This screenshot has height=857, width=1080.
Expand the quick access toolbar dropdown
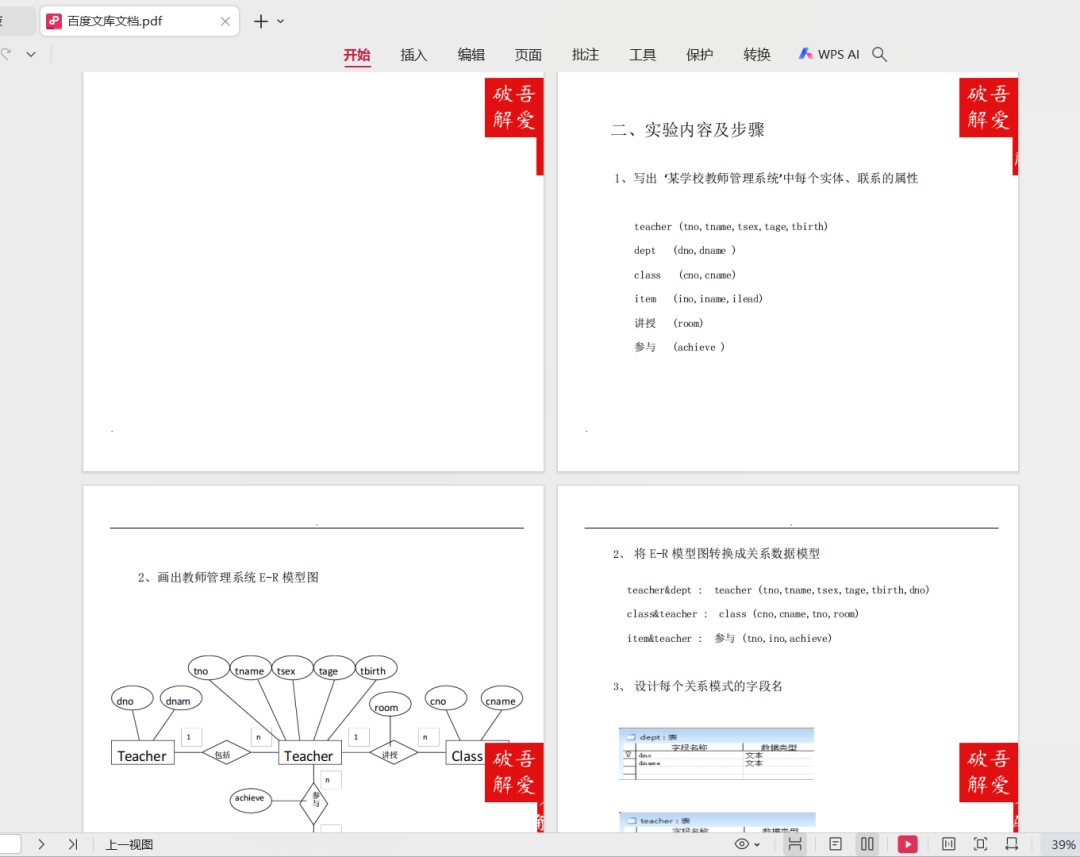31,54
